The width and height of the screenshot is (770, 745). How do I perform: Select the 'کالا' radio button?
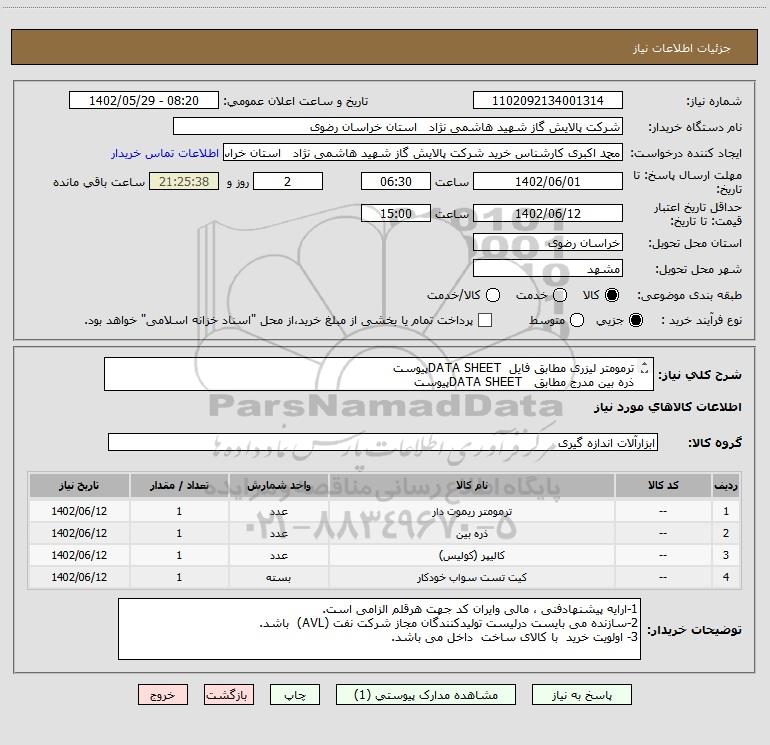point(612,296)
